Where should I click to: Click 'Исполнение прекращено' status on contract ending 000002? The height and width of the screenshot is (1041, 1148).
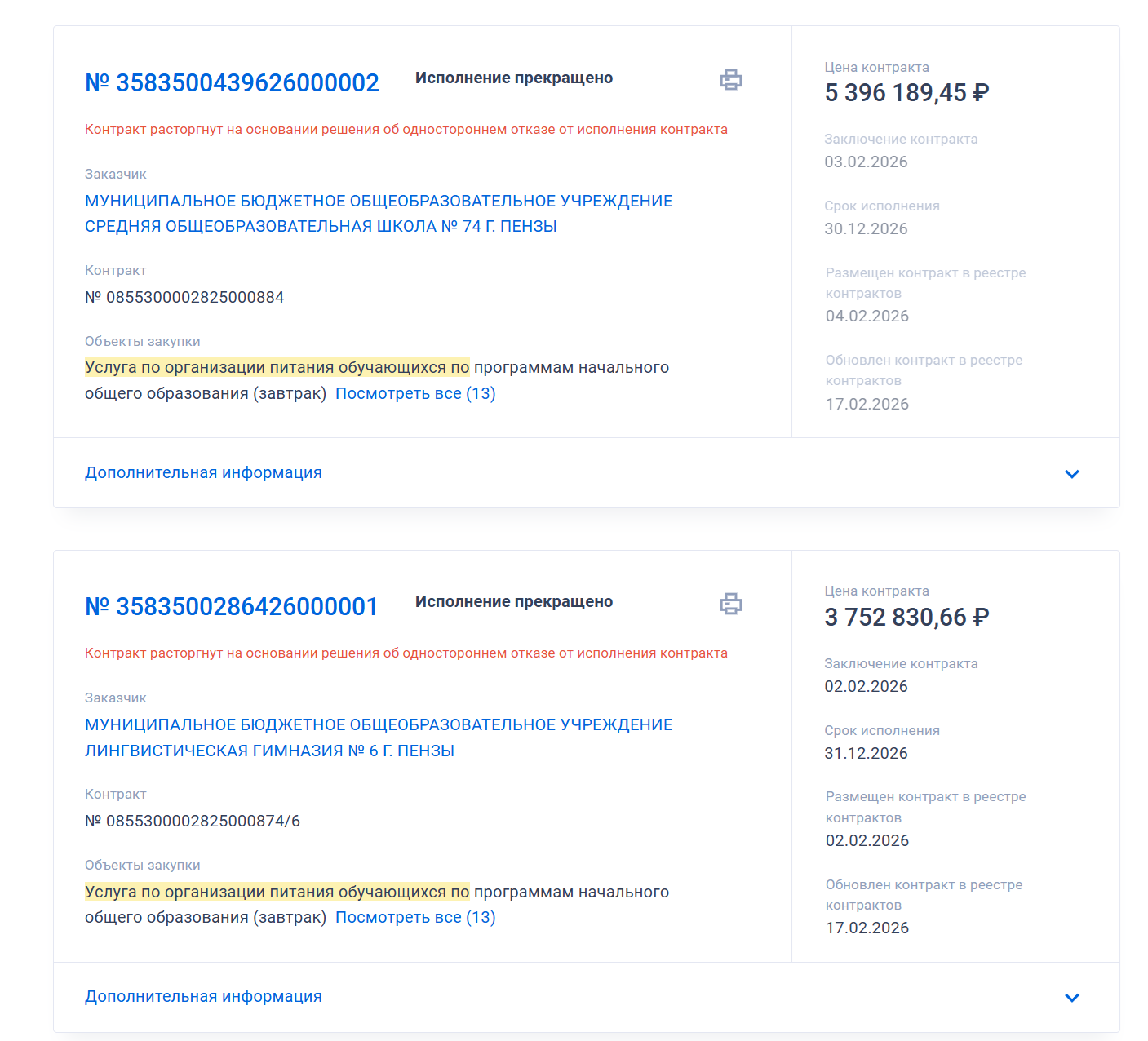pyautogui.click(x=514, y=78)
